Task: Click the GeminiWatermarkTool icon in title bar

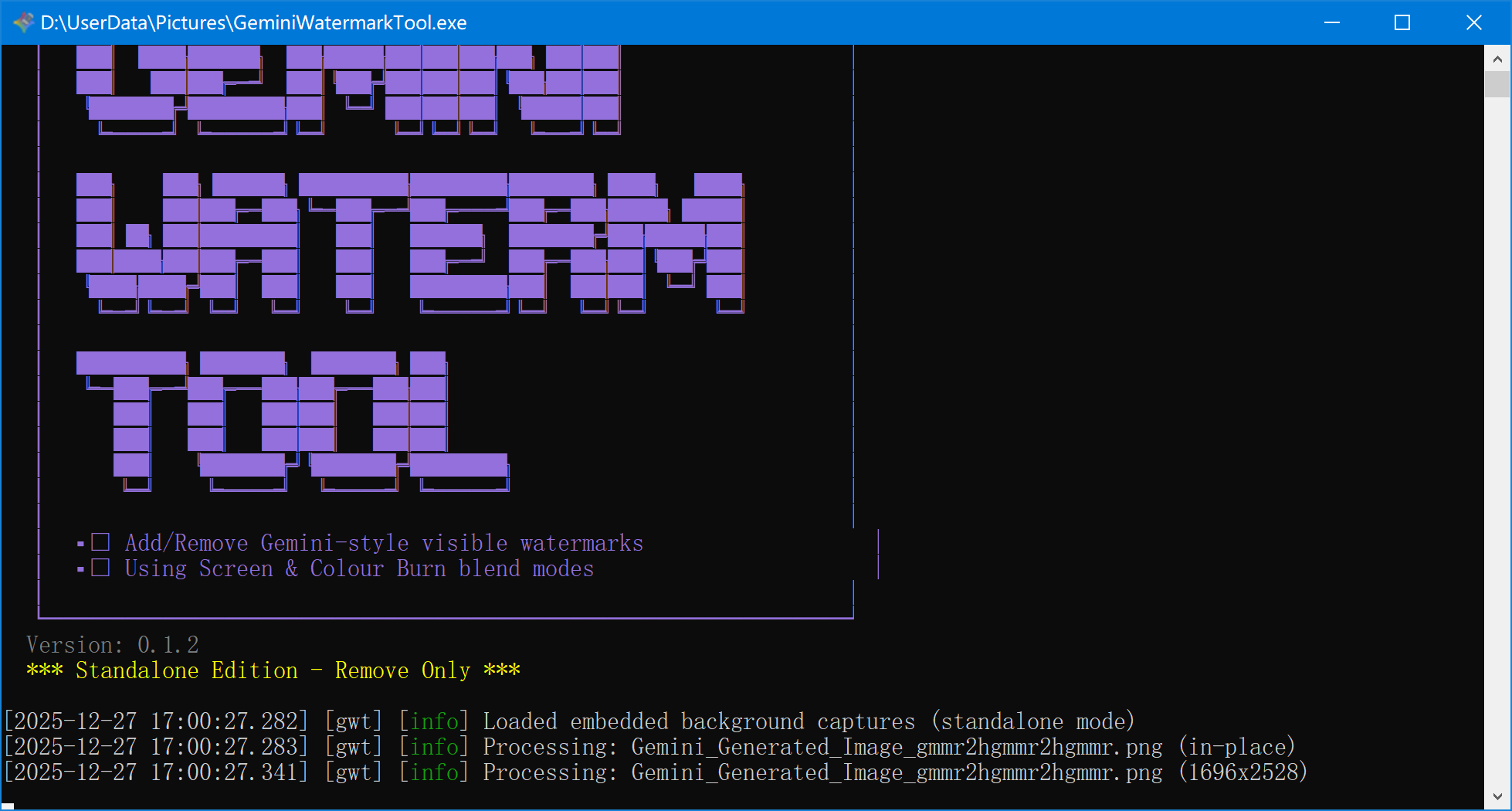Action: coord(23,22)
